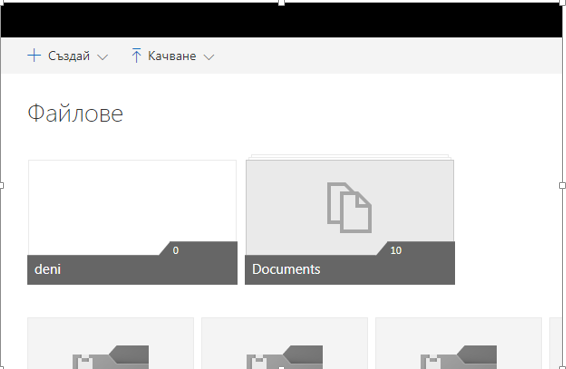Click item count 0 on deni folder
This screenshot has height=369, width=566.
[175, 250]
